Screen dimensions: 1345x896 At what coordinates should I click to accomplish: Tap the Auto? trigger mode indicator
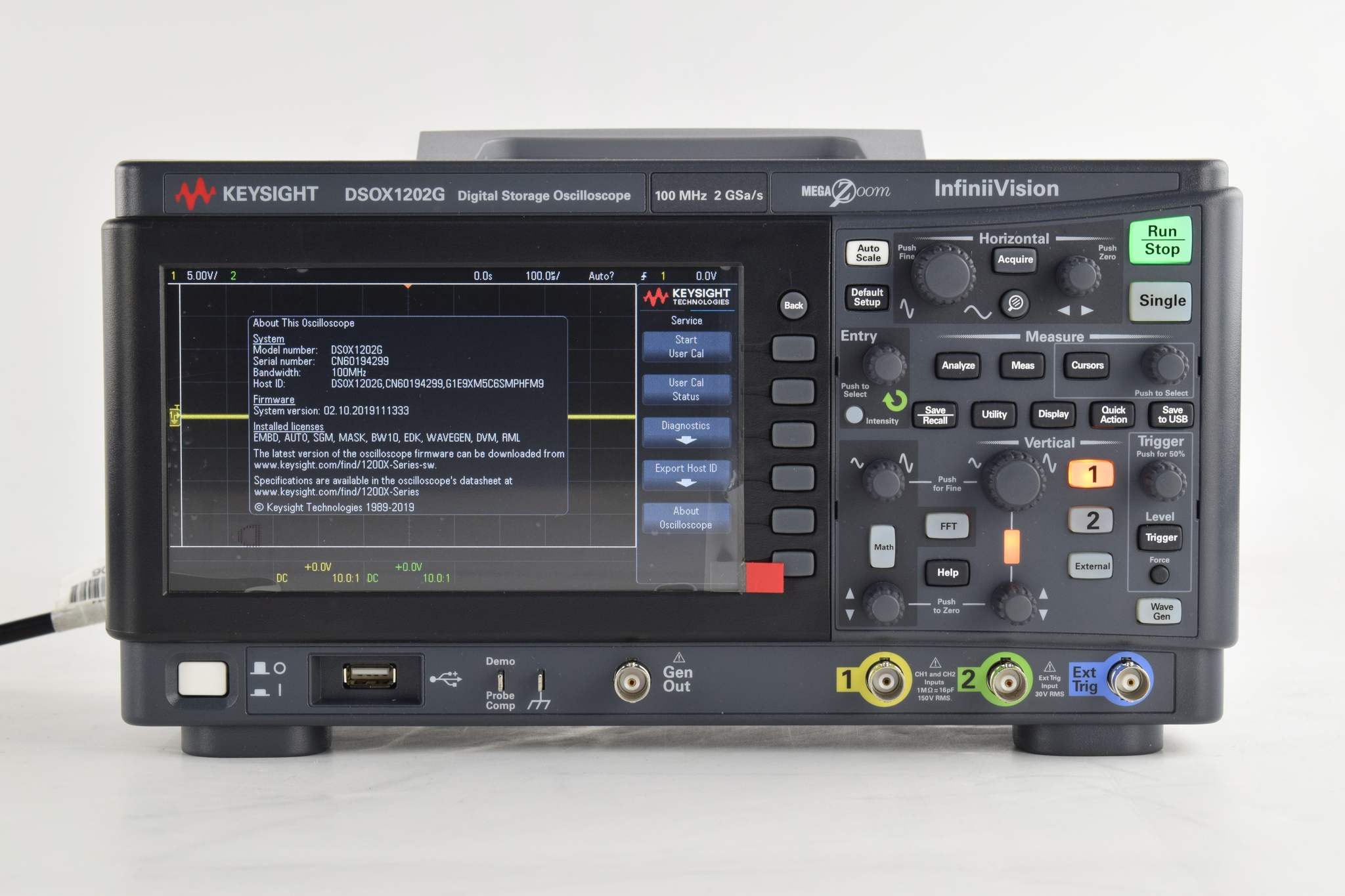point(601,276)
